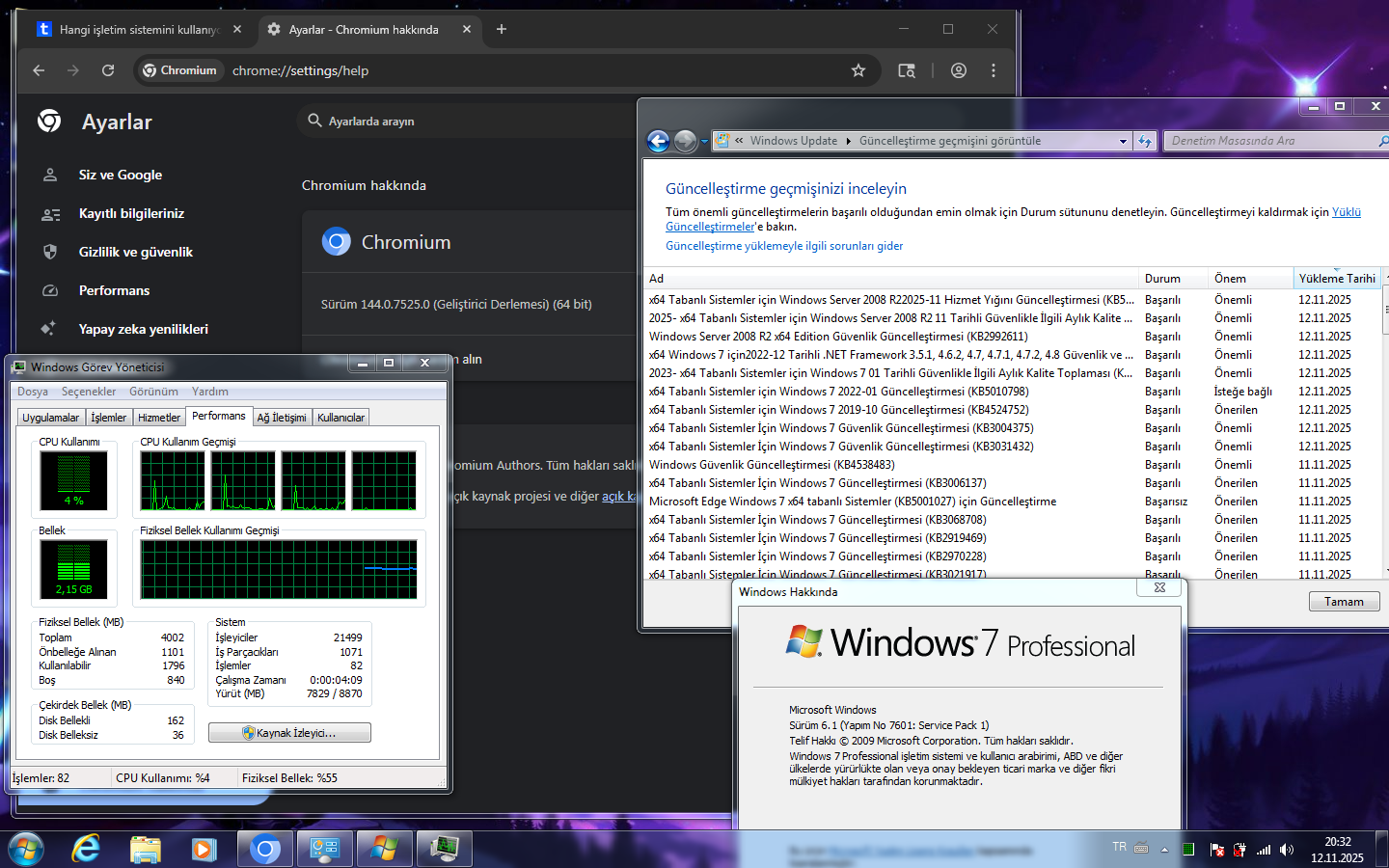Click the double-chevron before Windows Update breadcrumb
The width and height of the screenshot is (1389, 868).
click(x=739, y=141)
